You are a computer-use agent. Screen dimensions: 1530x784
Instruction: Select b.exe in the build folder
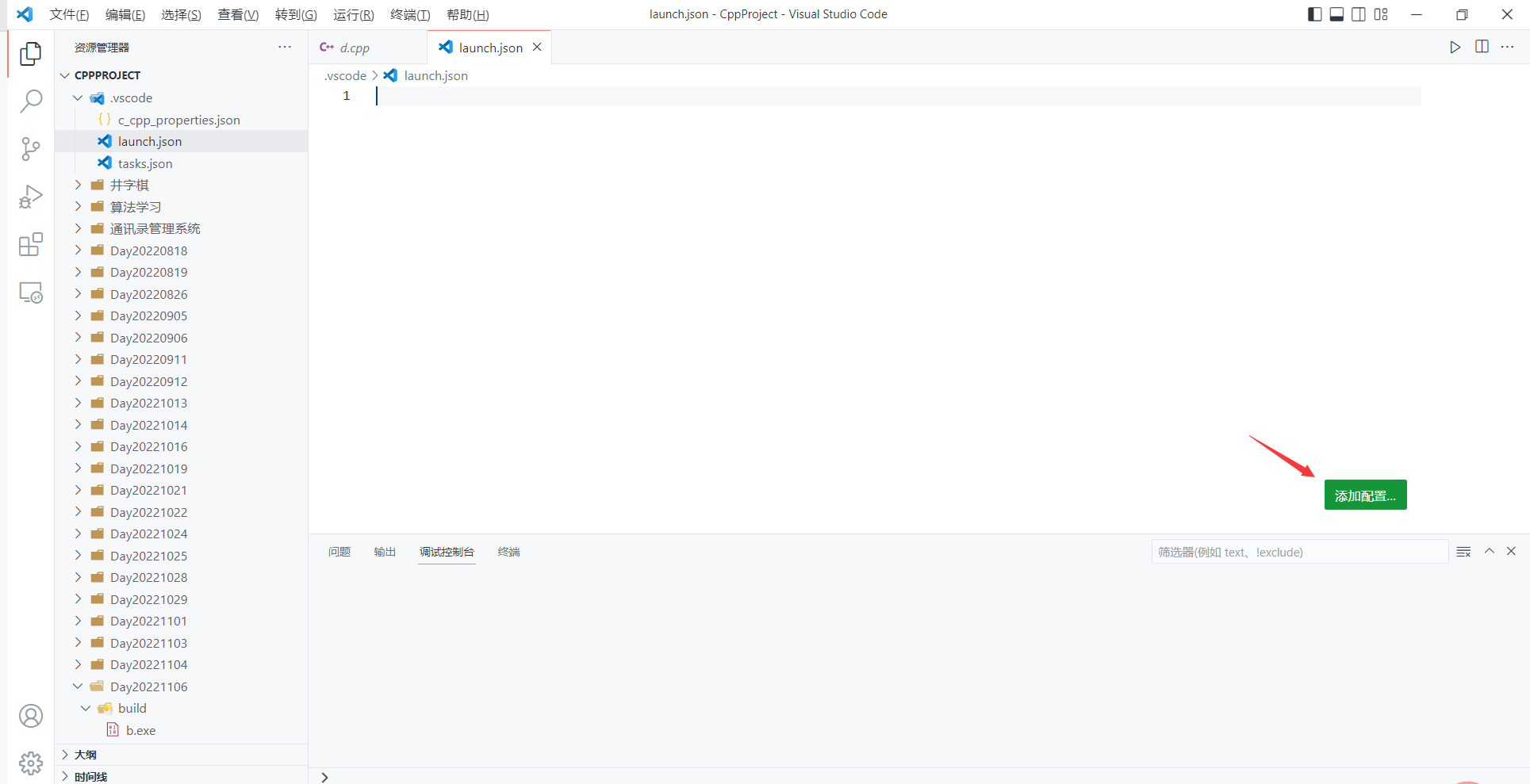(181, 730)
